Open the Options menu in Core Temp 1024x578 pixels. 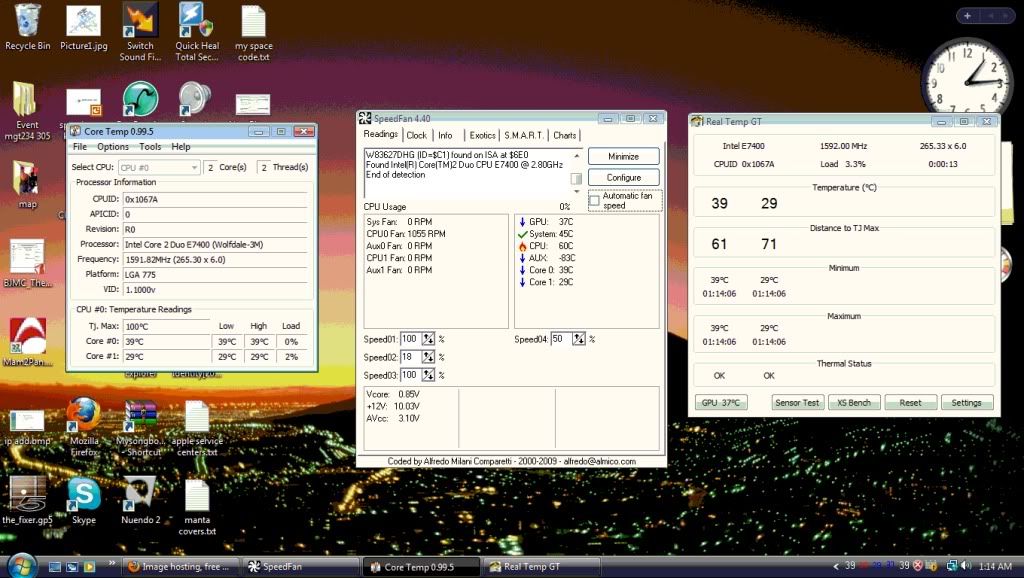pyautogui.click(x=112, y=147)
